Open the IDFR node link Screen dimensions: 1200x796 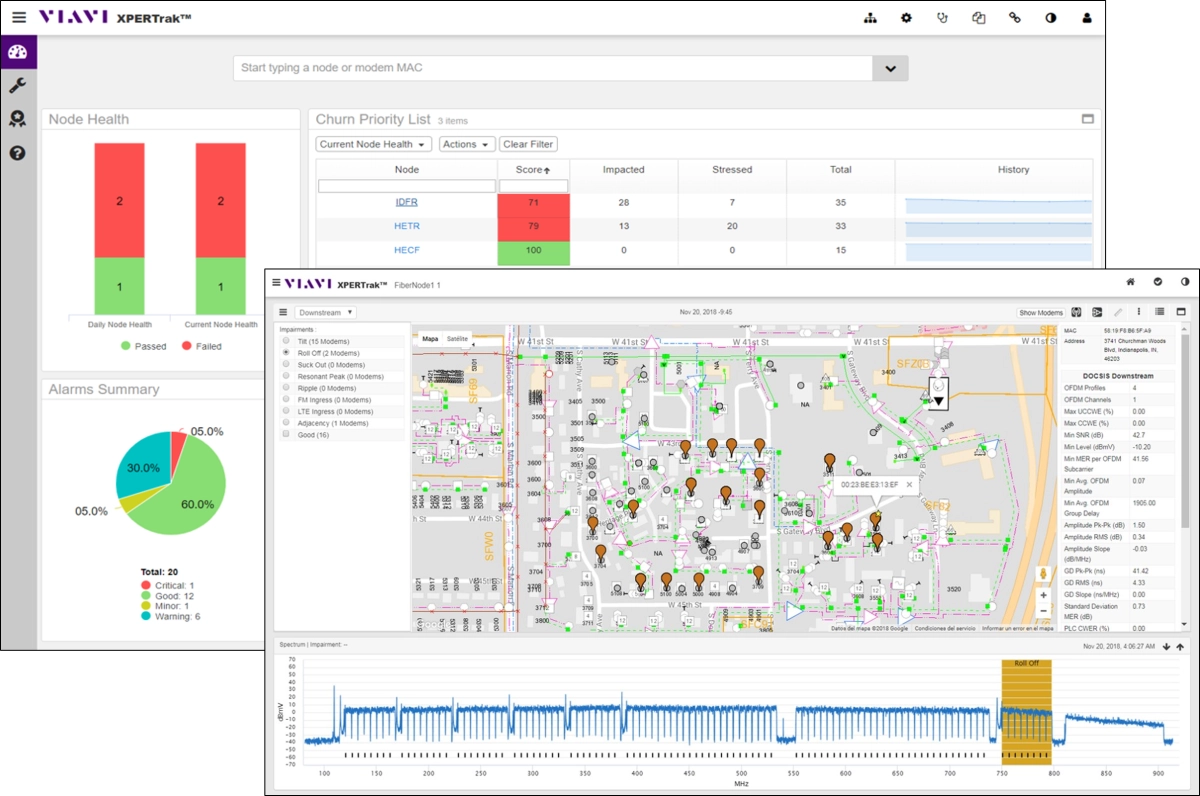pos(406,203)
